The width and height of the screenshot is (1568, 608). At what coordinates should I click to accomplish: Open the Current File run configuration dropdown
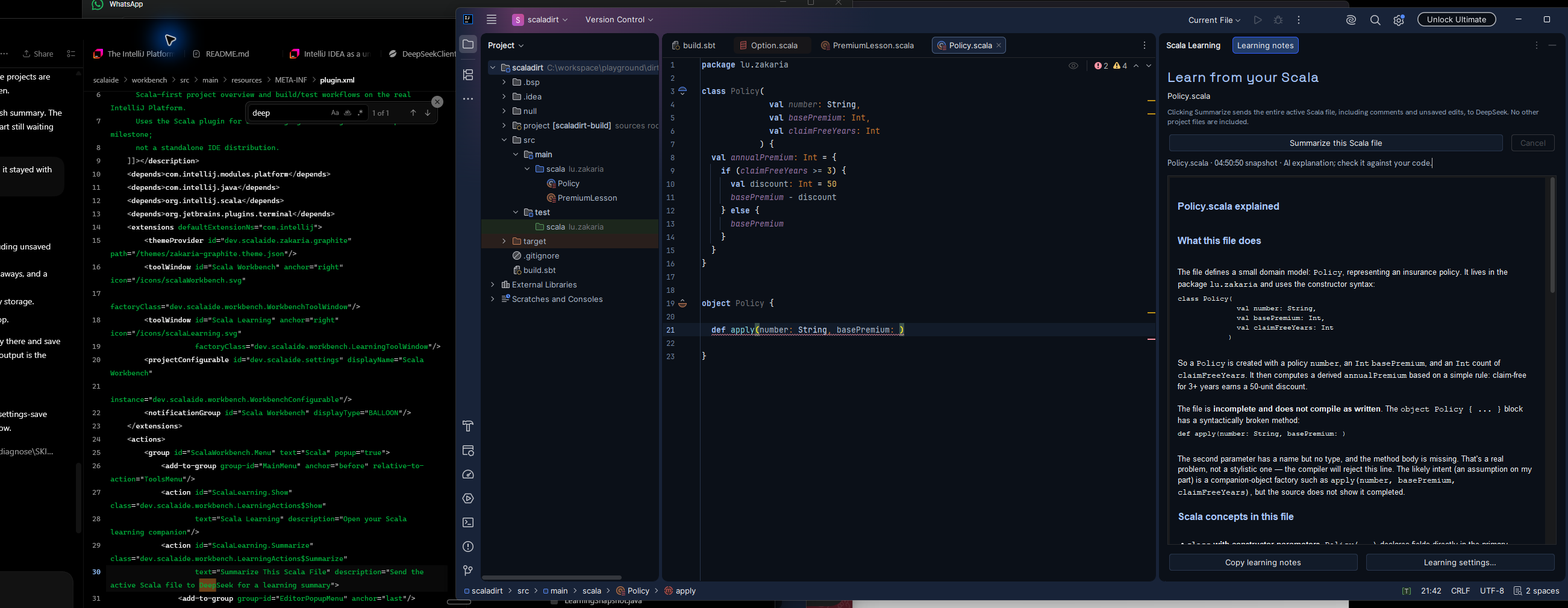pyautogui.click(x=1214, y=20)
